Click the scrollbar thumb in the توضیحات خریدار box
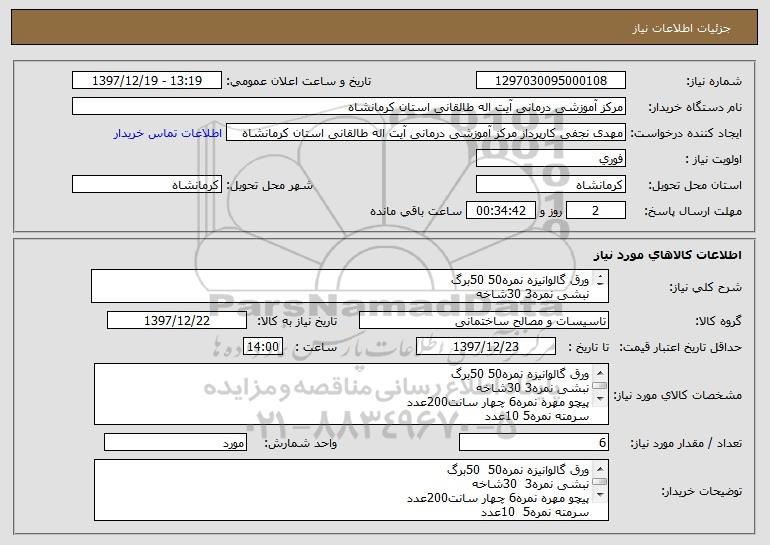 click(600, 482)
